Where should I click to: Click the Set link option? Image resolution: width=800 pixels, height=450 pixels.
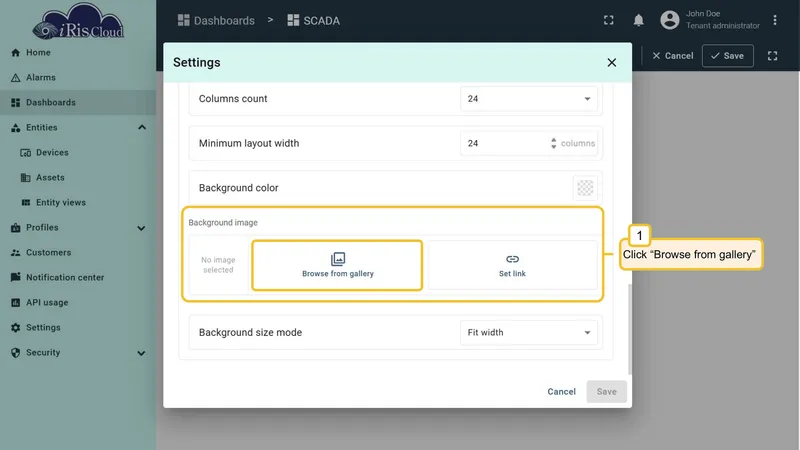coord(512,265)
